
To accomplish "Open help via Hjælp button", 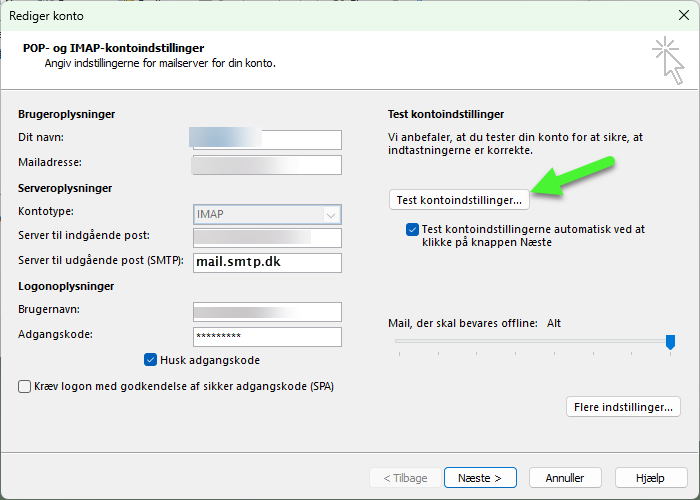I will [x=651, y=477].
